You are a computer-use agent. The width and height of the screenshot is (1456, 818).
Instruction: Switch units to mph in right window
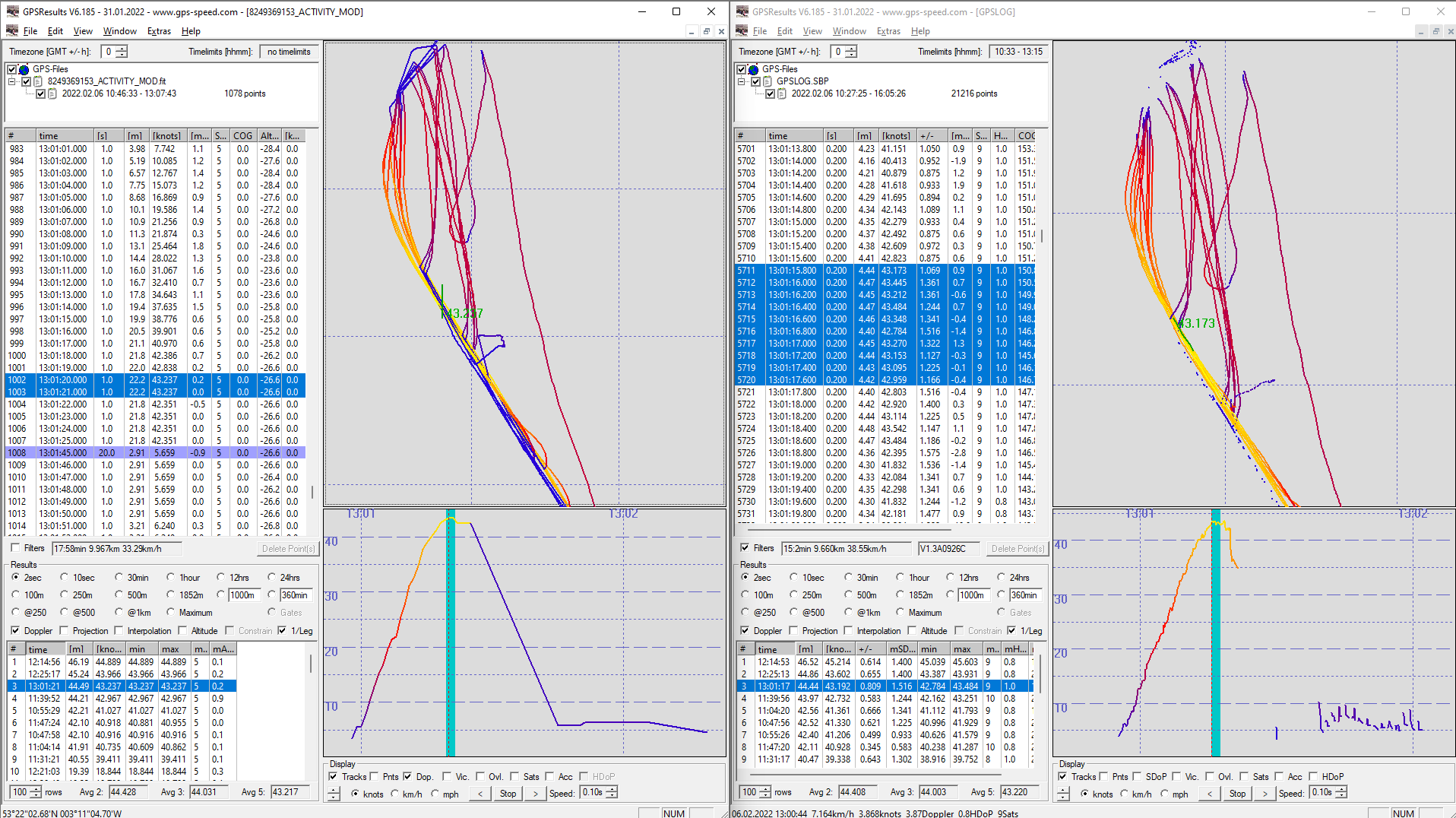(x=1163, y=794)
